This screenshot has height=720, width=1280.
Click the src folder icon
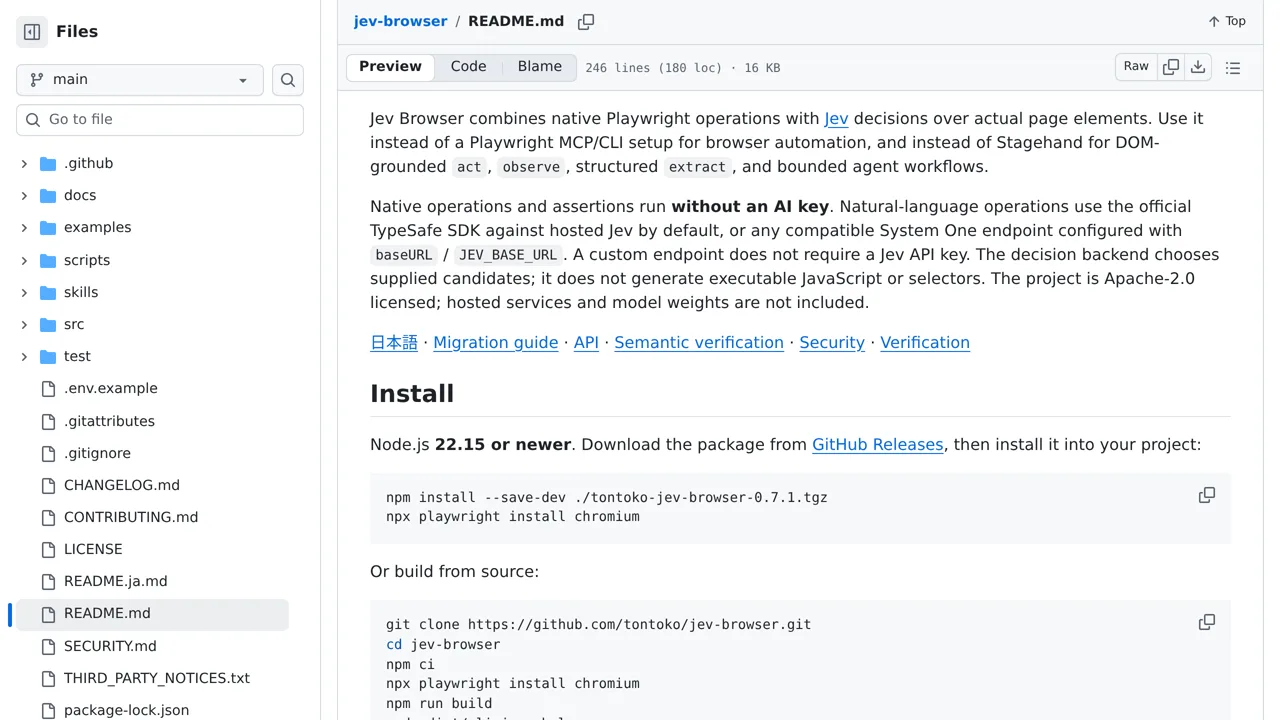tap(48, 324)
